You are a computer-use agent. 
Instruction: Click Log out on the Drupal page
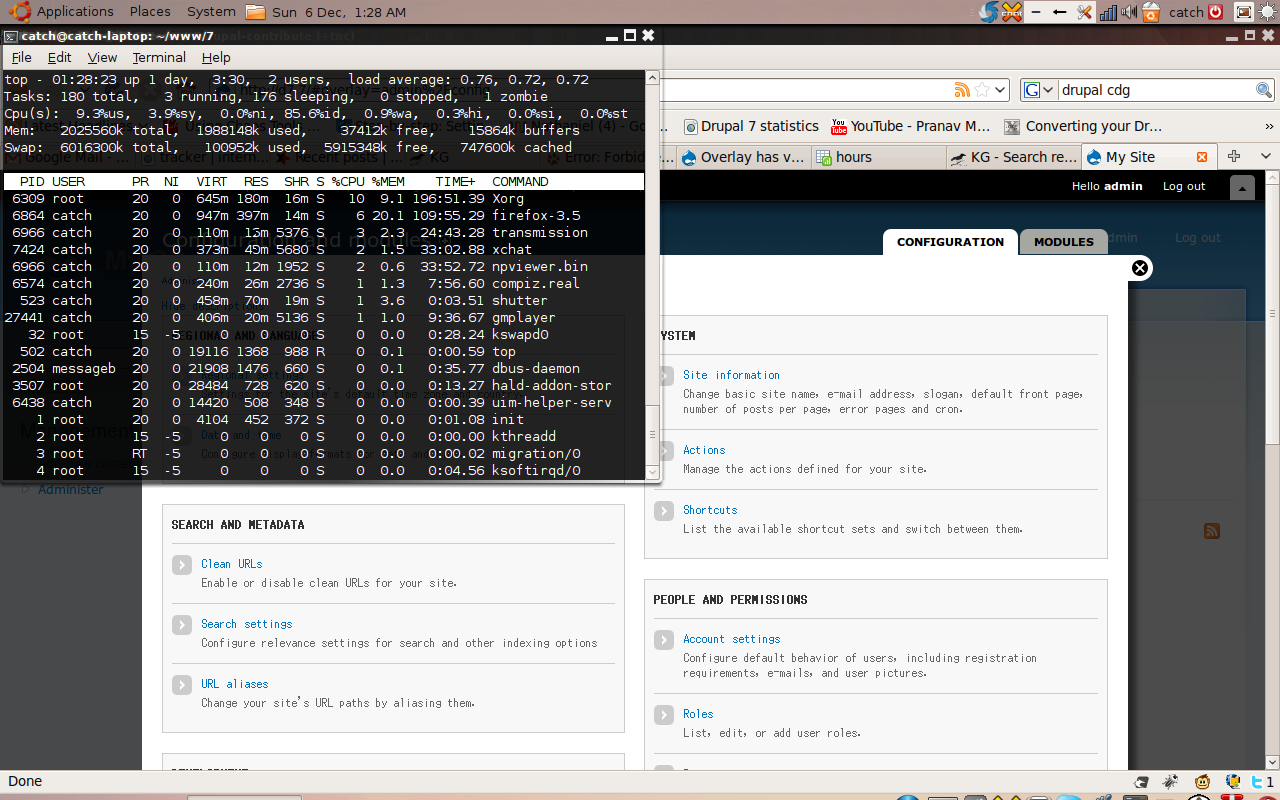point(1183,186)
